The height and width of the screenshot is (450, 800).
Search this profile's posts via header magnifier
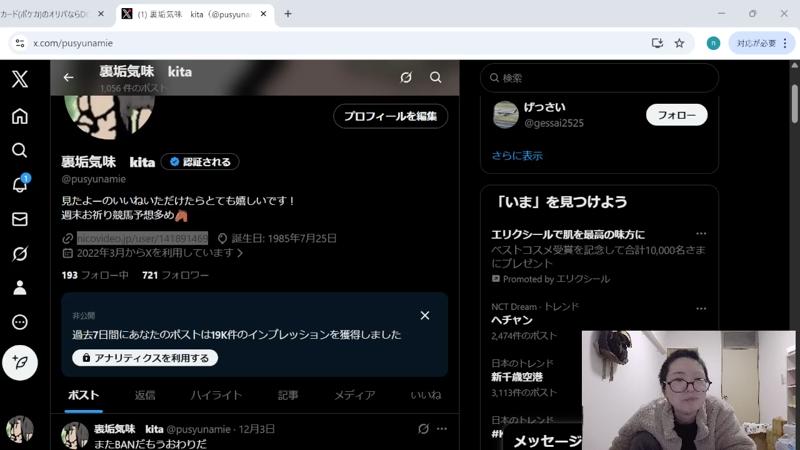pyautogui.click(x=436, y=77)
